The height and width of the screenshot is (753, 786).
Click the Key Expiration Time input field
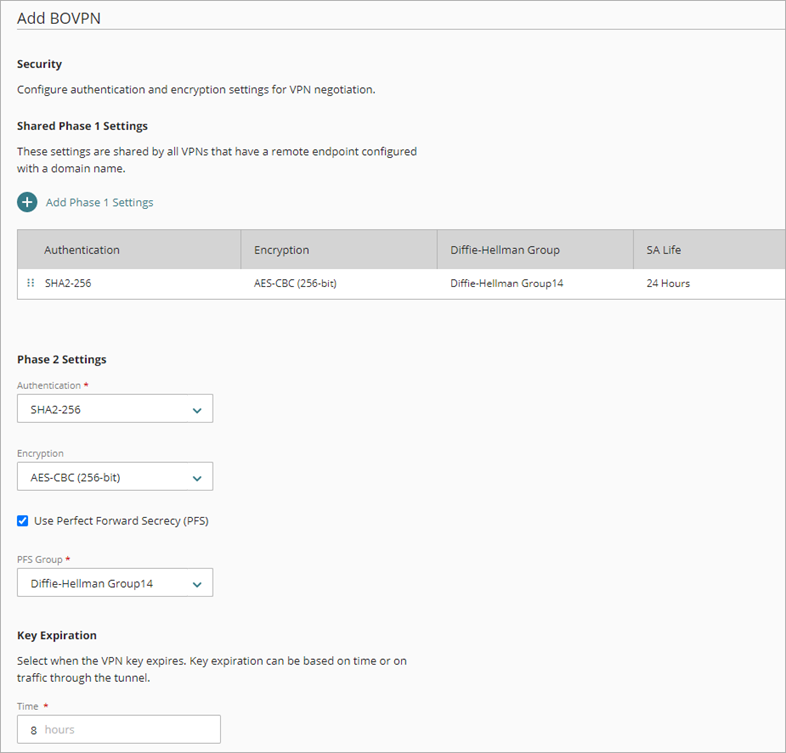click(119, 729)
